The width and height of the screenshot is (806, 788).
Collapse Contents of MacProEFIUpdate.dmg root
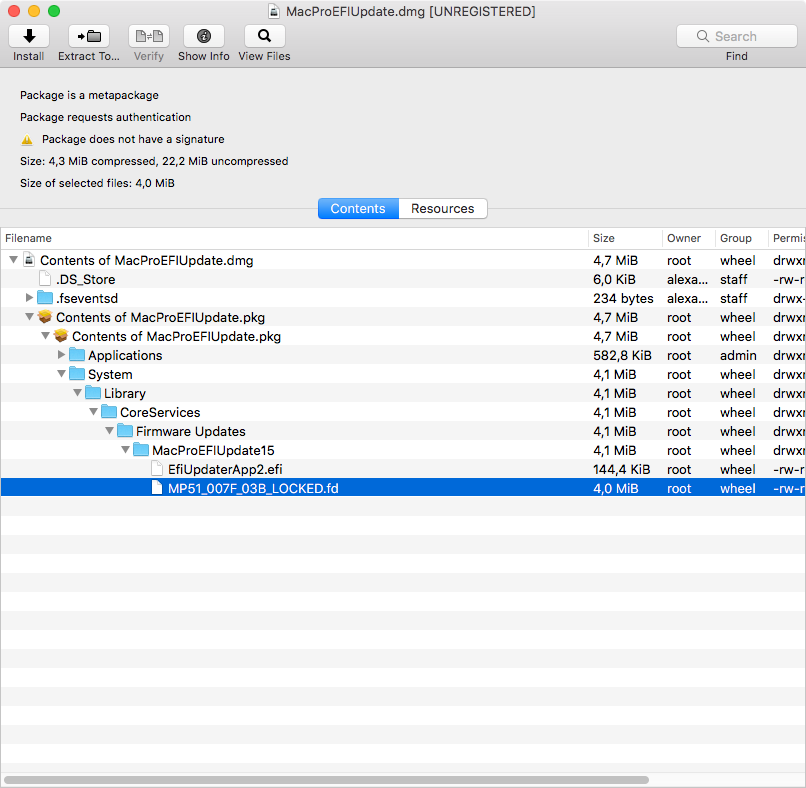coord(14,260)
